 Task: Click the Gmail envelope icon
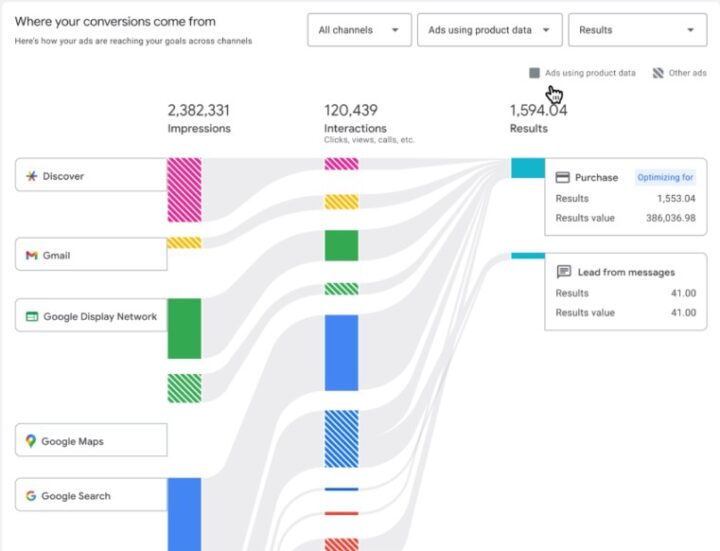[x=31, y=255]
